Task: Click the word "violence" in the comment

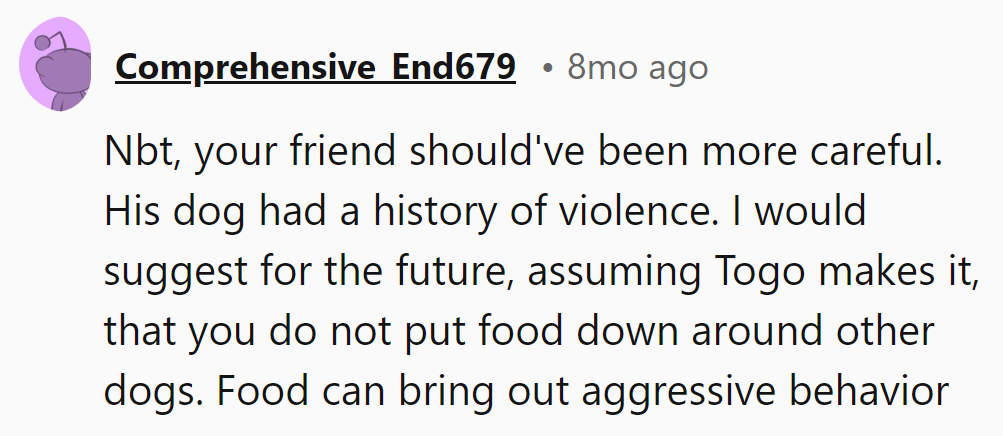Action: [x=616, y=211]
